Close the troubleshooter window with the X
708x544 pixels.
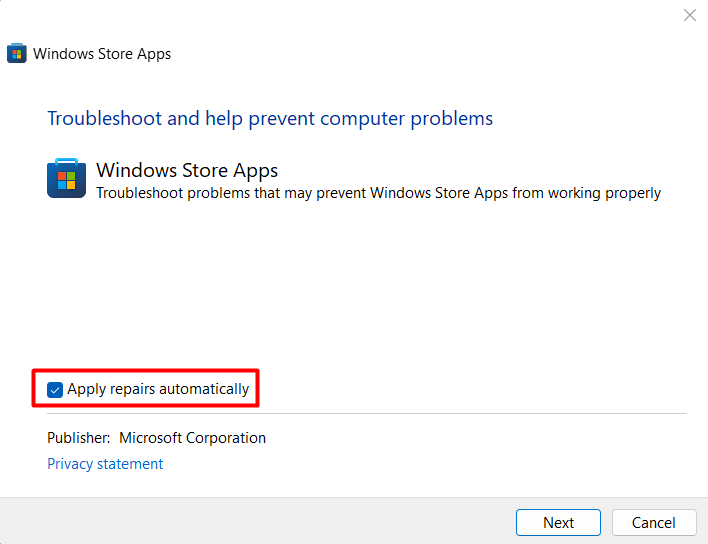[x=689, y=15]
